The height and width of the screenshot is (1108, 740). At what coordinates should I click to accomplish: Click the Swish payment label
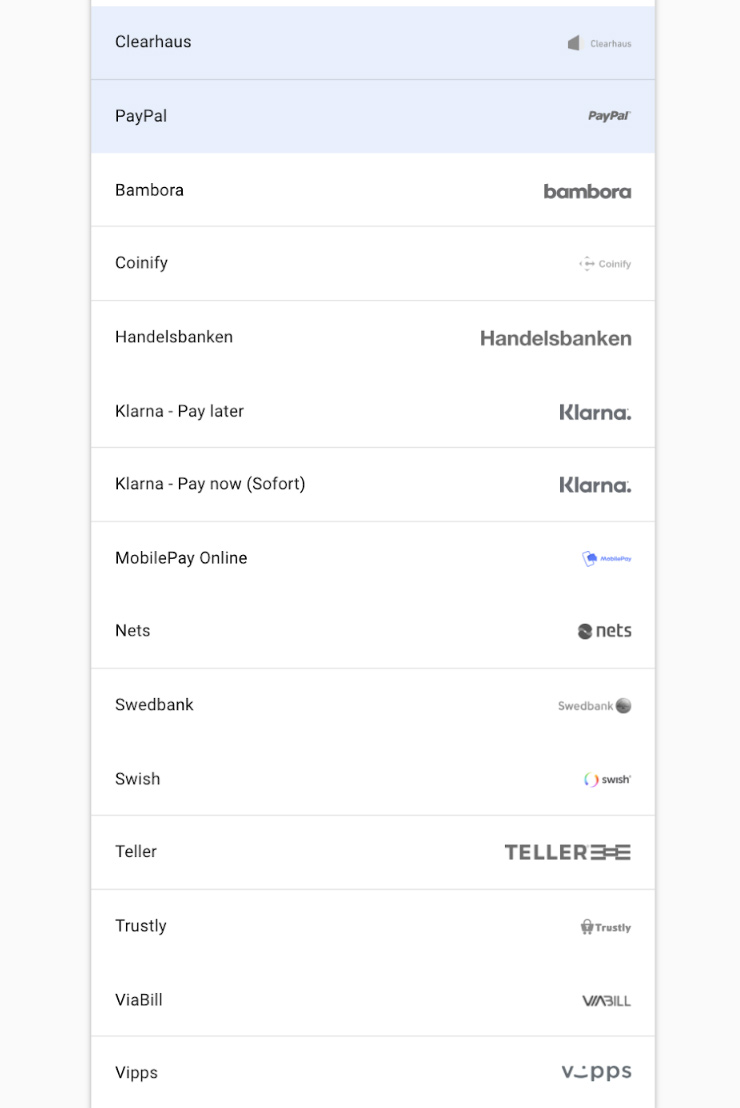pos(138,779)
